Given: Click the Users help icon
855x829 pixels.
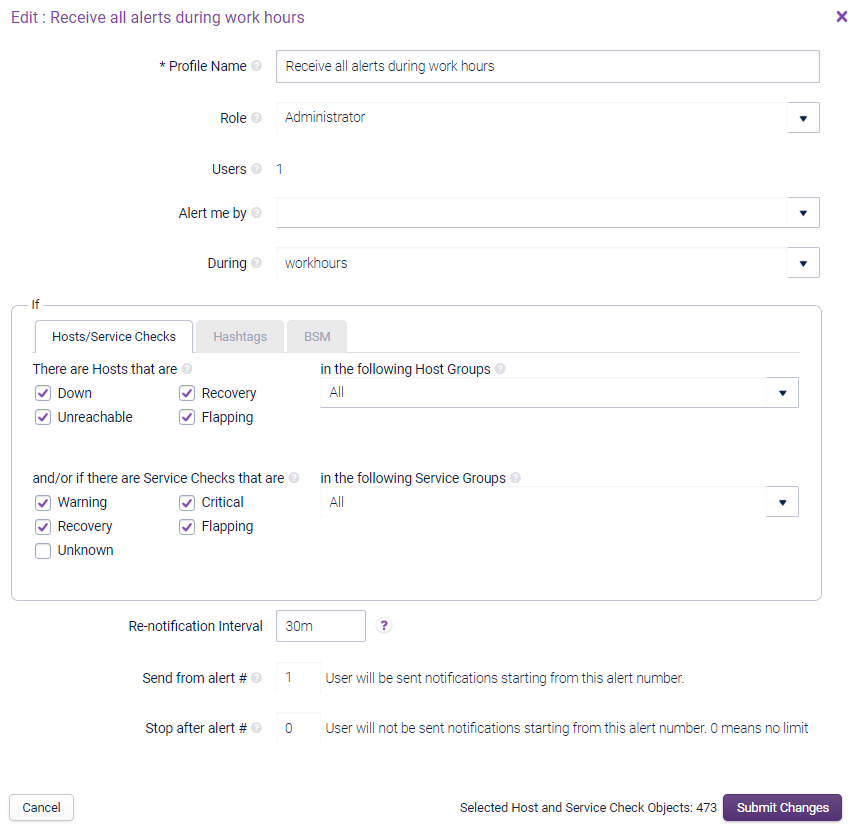Looking at the screenshot, I should [256, 169].
